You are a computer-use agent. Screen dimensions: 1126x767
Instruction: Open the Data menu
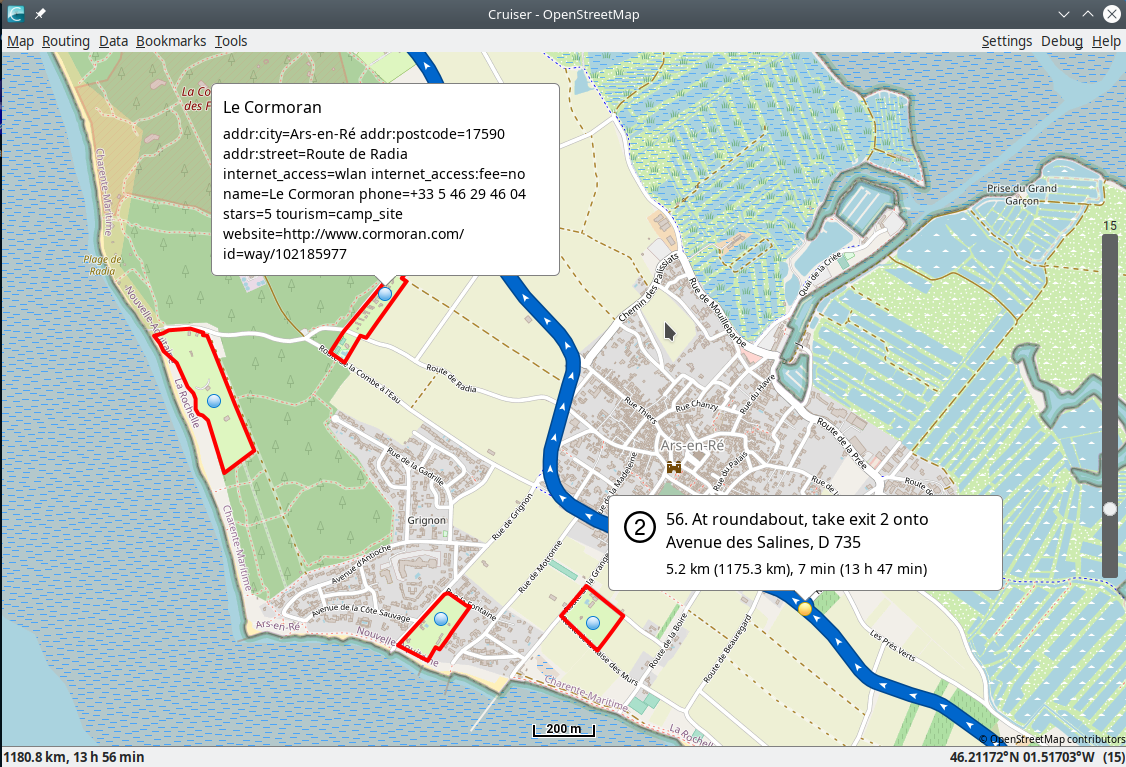113,41
